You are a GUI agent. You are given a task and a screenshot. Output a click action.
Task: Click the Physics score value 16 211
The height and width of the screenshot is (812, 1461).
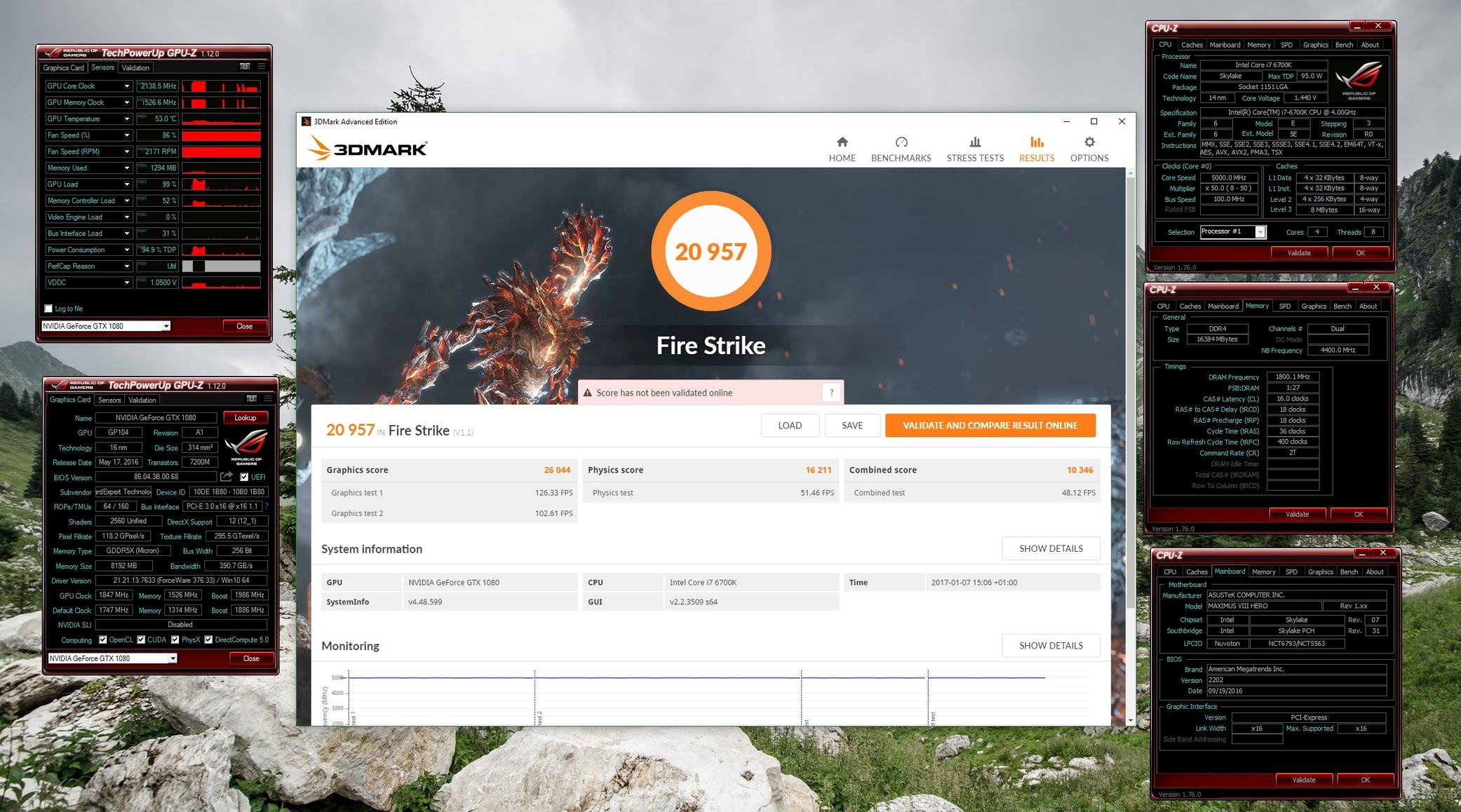click(x=819, y=470)
